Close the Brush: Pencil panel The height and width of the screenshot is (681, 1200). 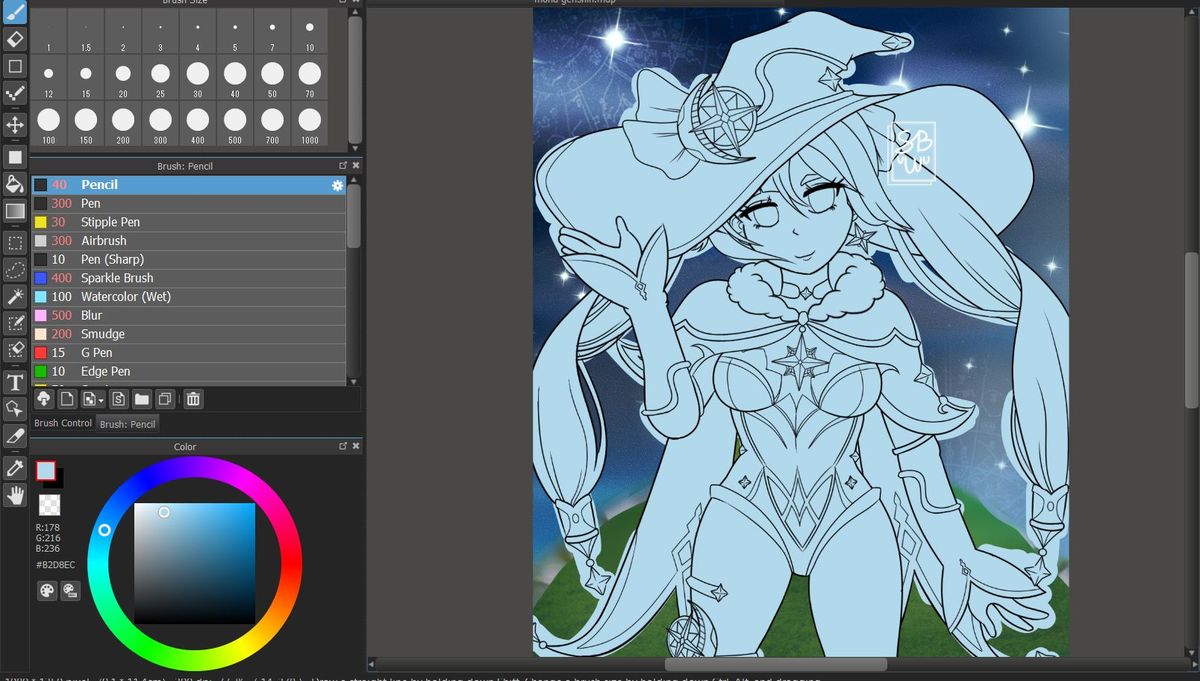click(x=356, y=166)
